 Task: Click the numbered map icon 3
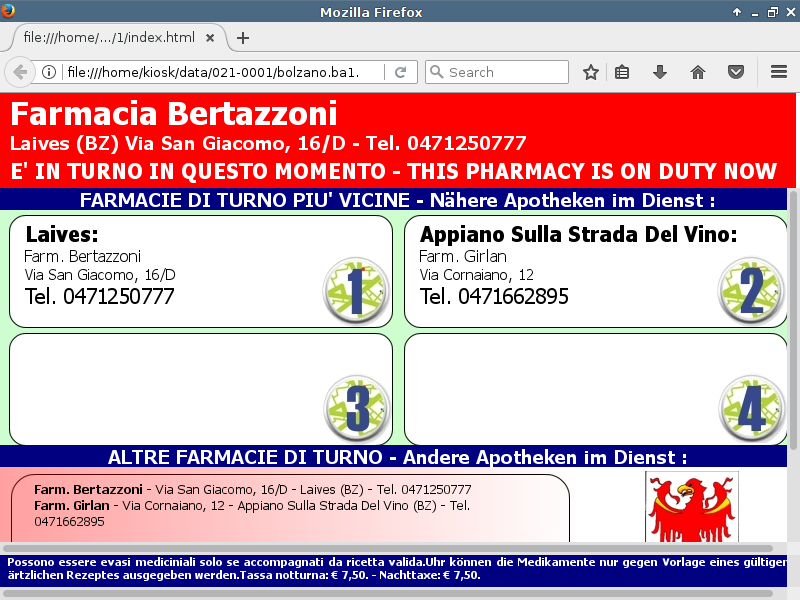356,409
